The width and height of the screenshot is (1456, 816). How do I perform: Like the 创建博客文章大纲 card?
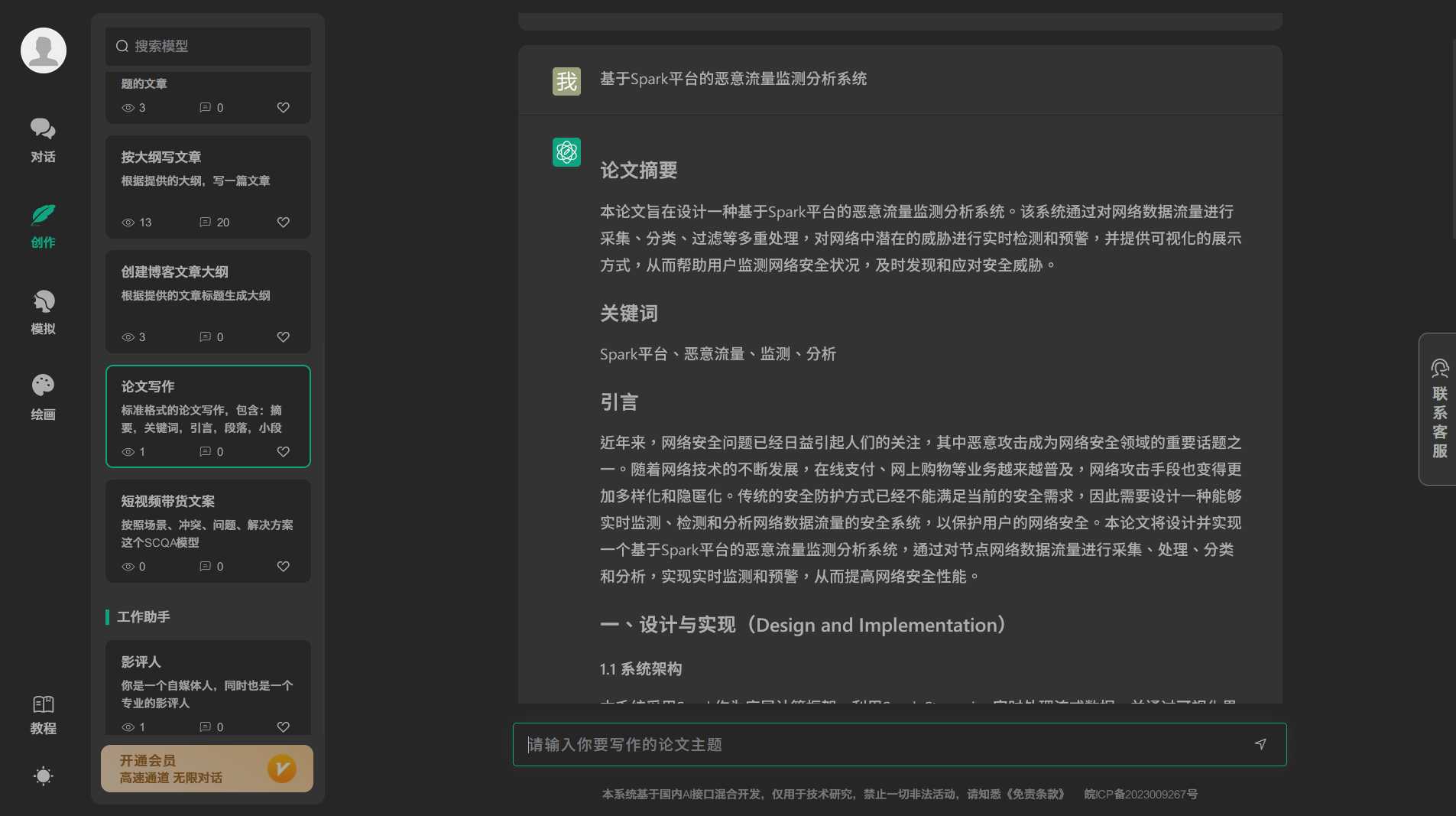pos(283,337)
